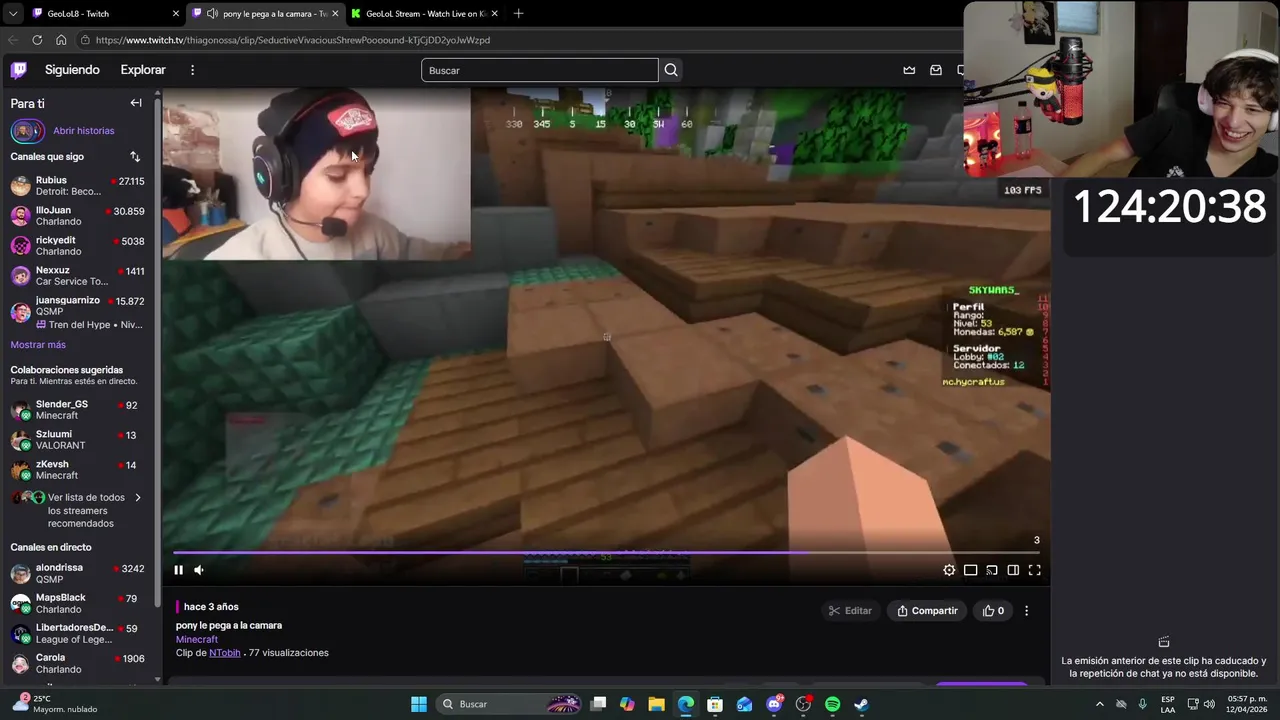Viewport: 1280px width, 720px height.
Task: Open IlloJuan channel in sidebar
Action: coord(78,216)
